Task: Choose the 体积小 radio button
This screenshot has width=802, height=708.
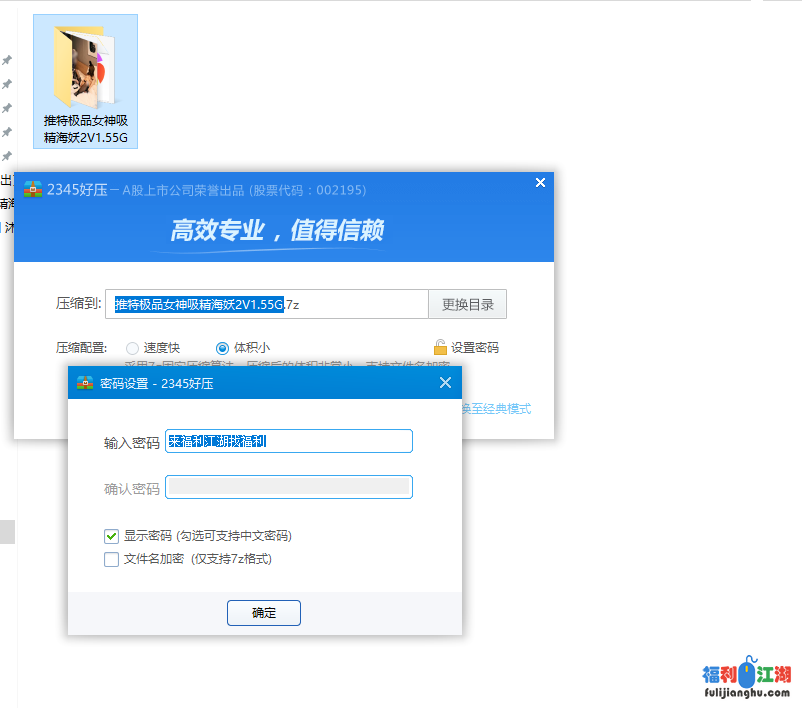Action: click(x=222, y=348)
